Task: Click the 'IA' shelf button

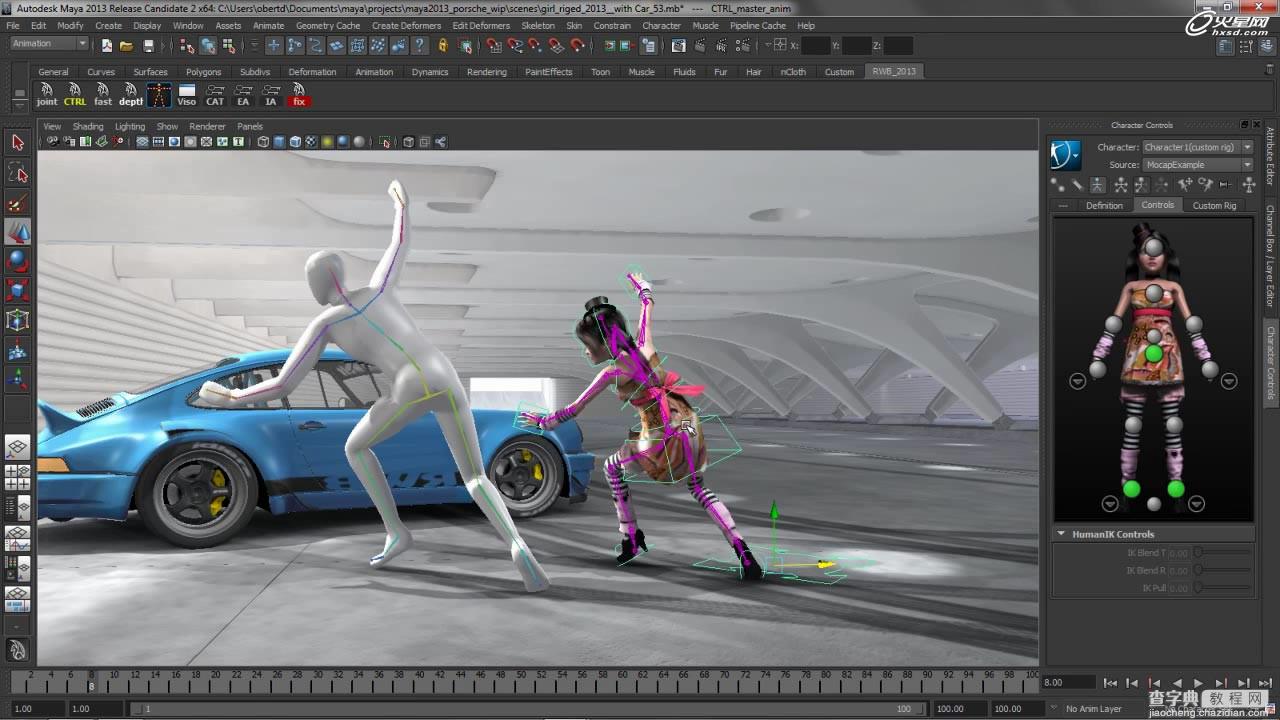Action: click(271, 95)
